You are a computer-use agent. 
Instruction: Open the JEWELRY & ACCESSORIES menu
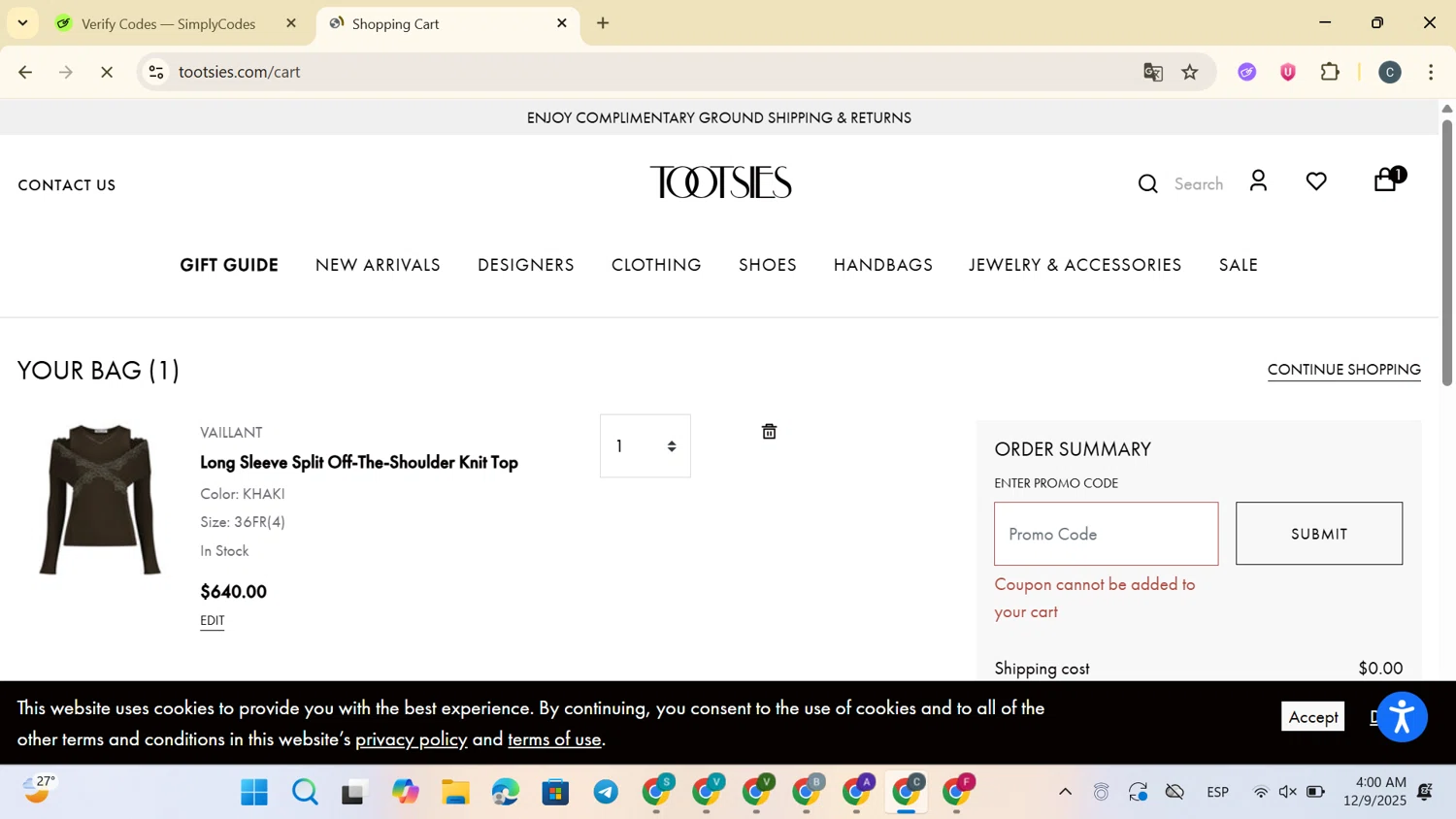[x=1075, y=265]
